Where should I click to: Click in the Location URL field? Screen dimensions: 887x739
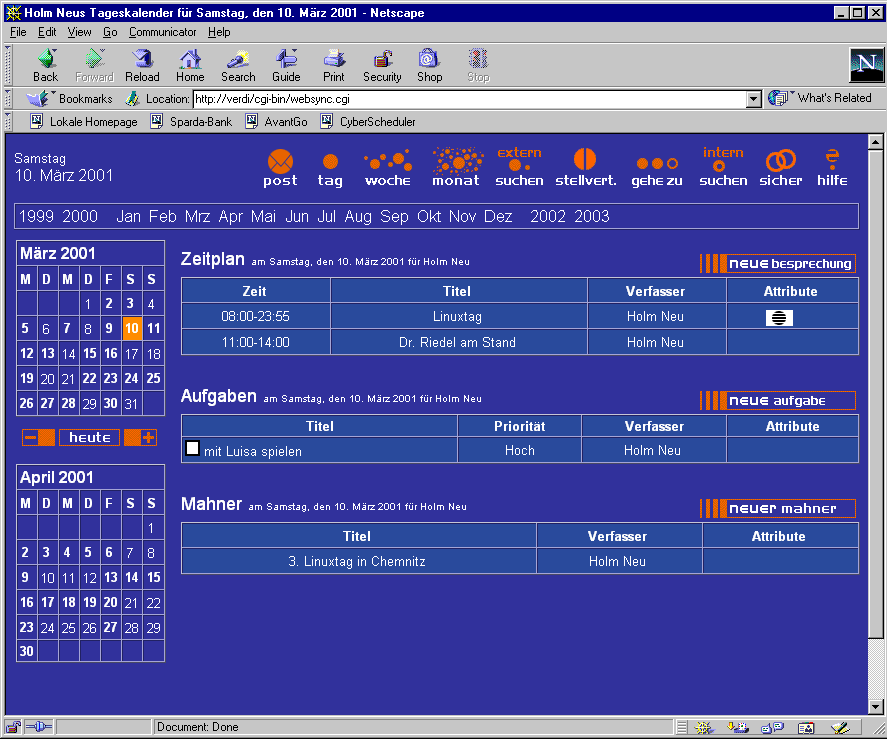(x=470, y=99)
